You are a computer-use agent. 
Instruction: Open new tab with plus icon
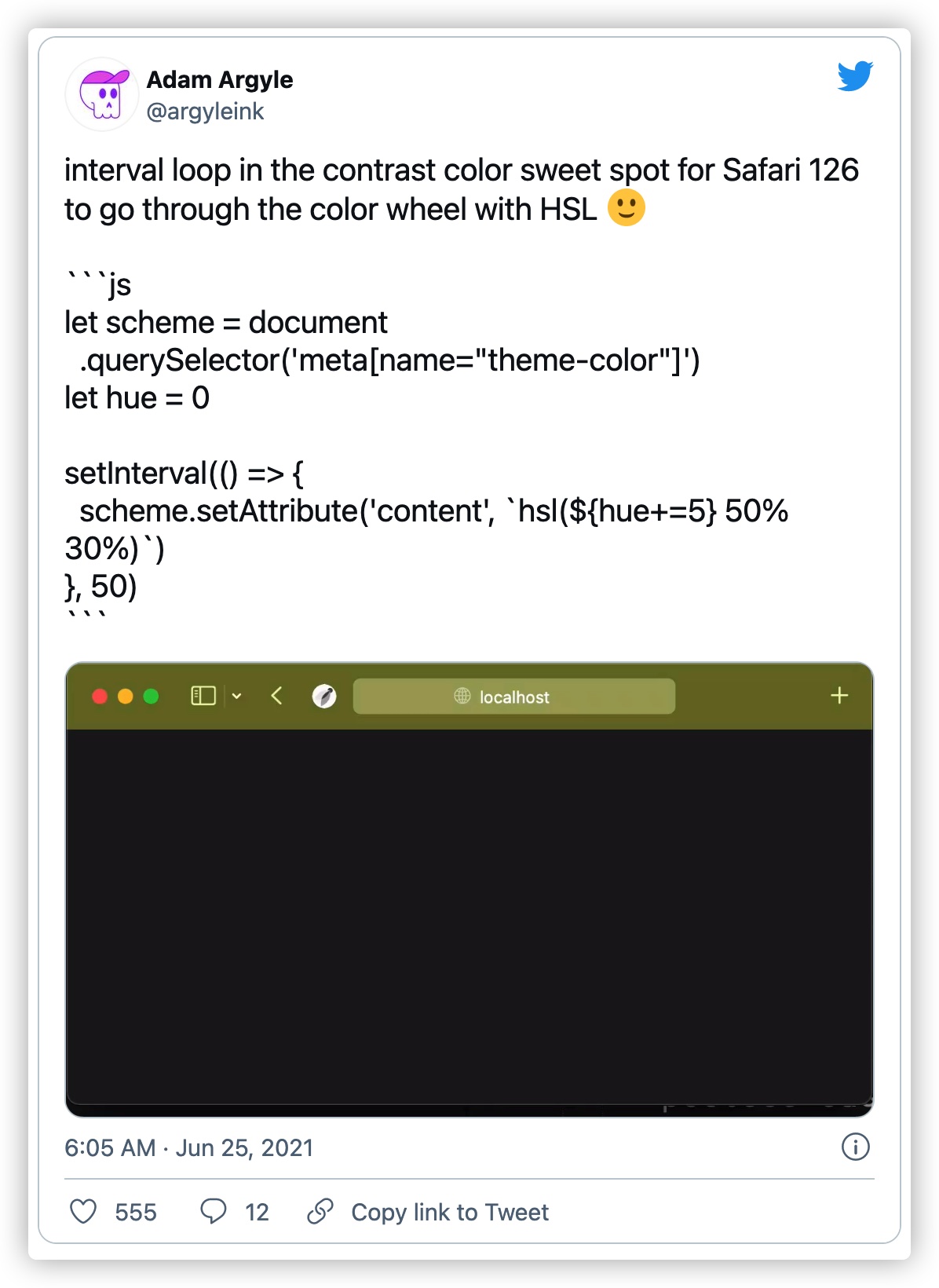pos(839,695)
